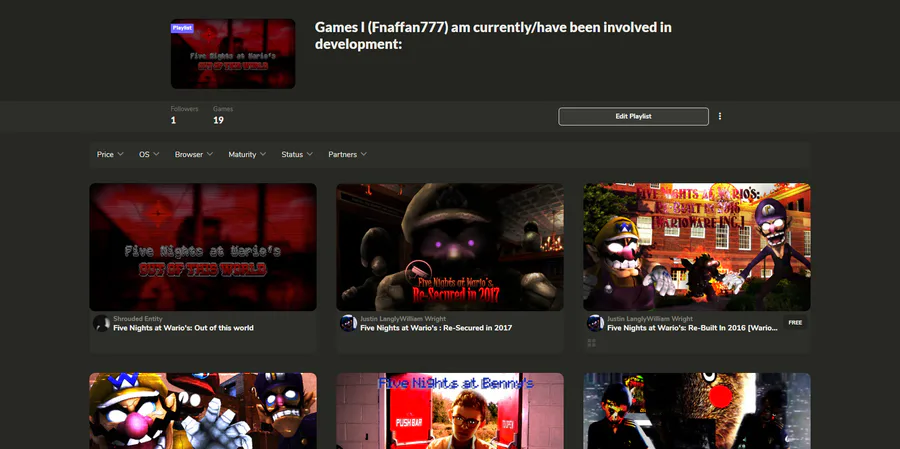Click the Re-Secured in 2017 game thumbnail
The width and height of the screenshot is (900, 449).
pyautogui.click(x=450, y=247)
